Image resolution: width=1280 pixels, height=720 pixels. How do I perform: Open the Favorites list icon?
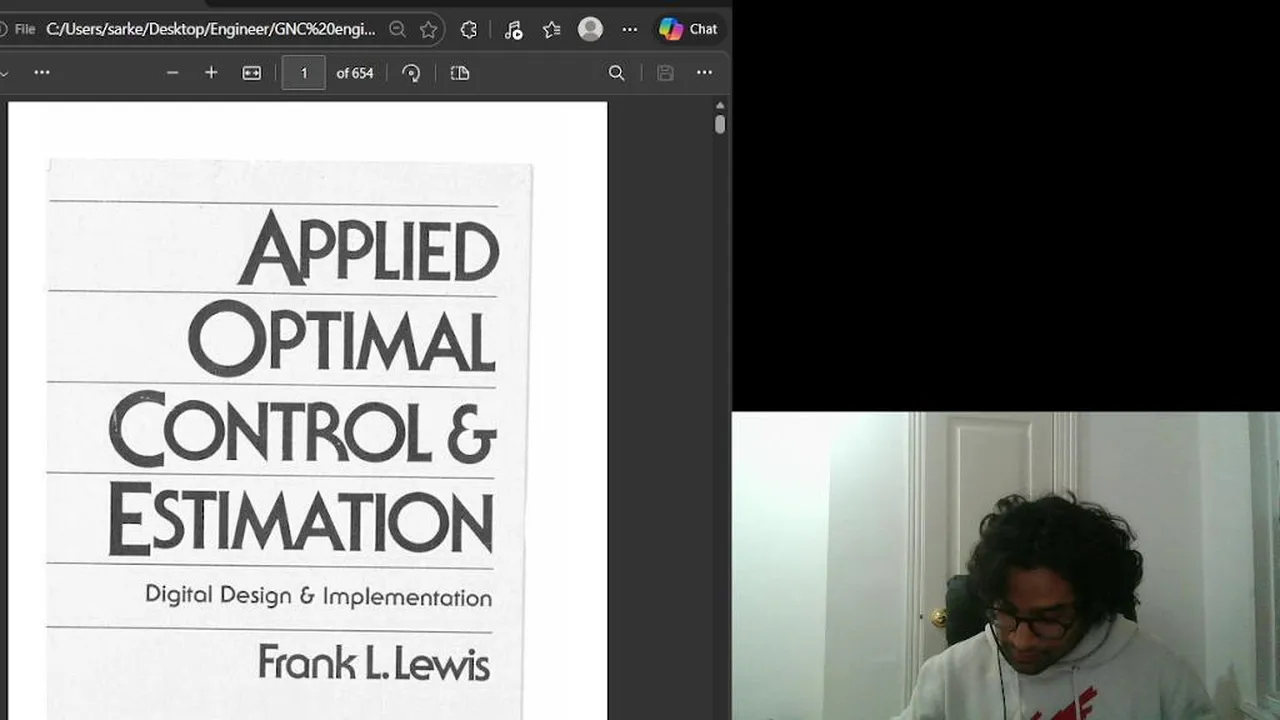(551, 30)
